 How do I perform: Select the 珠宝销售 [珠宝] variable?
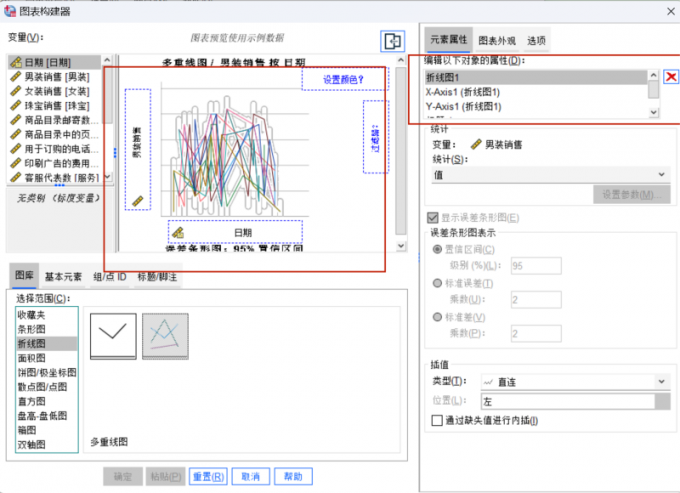click(x=55, y=105)
